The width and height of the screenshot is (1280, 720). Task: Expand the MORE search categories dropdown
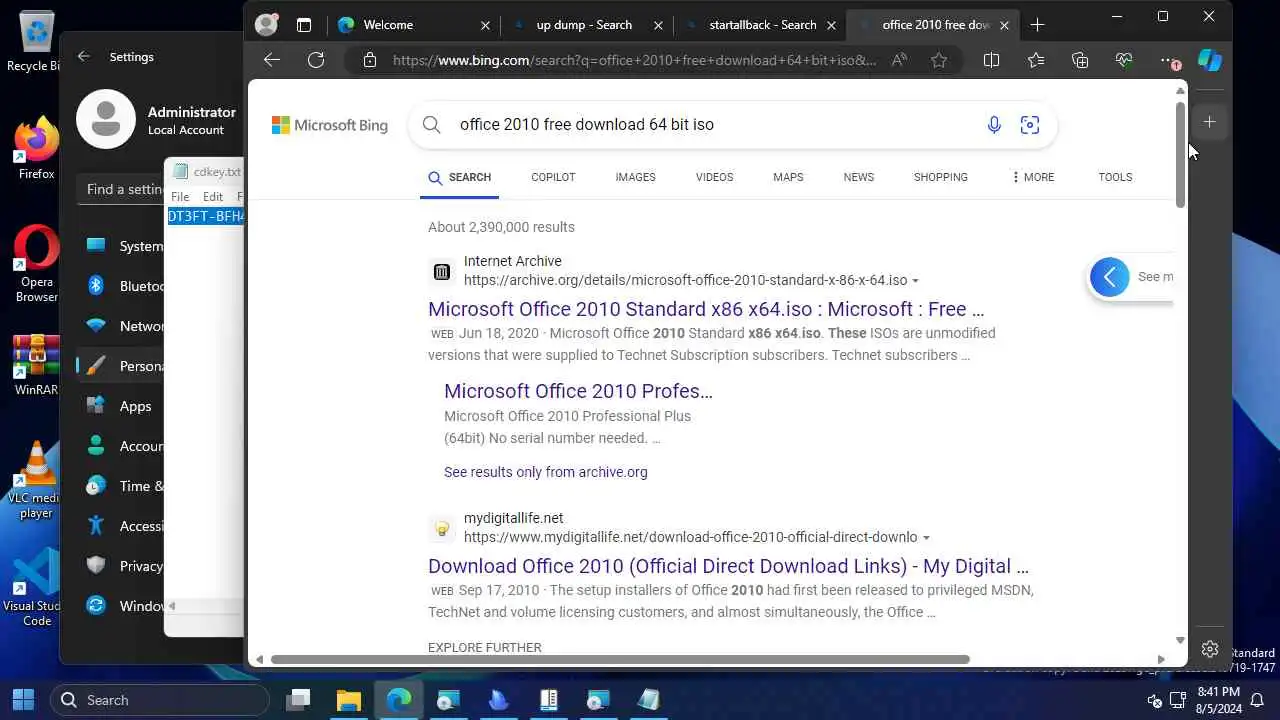pyautogui.click(x=1033, y=177)
